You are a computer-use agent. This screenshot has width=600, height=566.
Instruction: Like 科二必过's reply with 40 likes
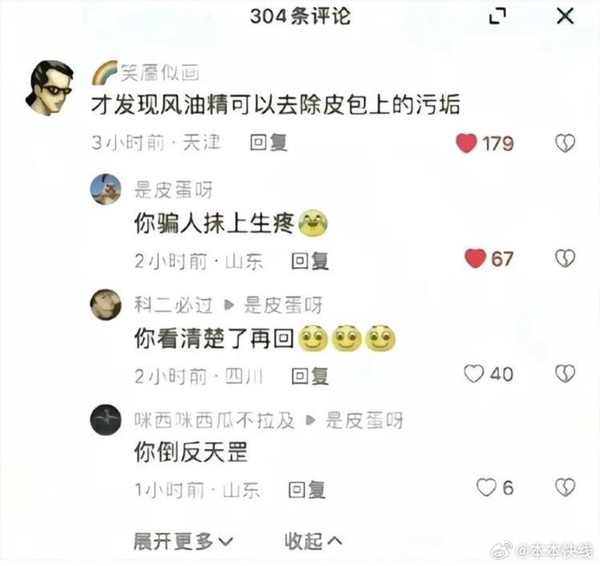[x=474, y=374]
